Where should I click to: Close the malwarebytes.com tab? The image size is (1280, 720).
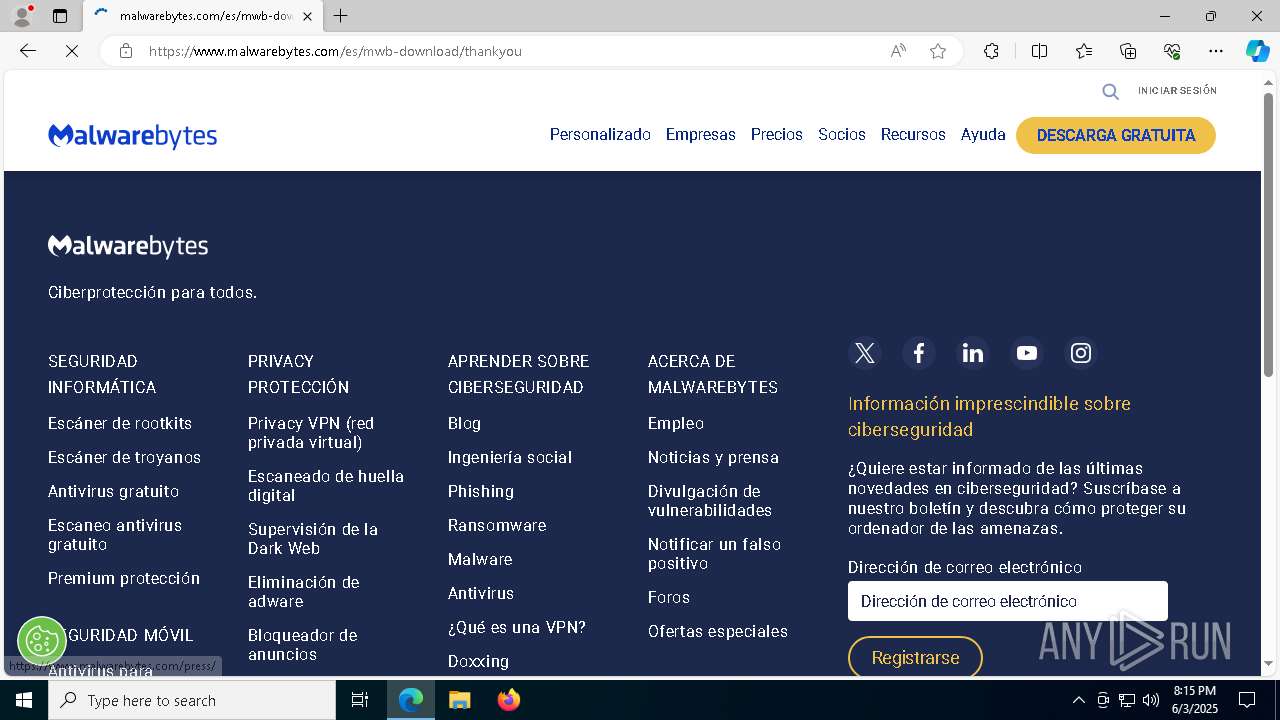[x=307, y=16]
